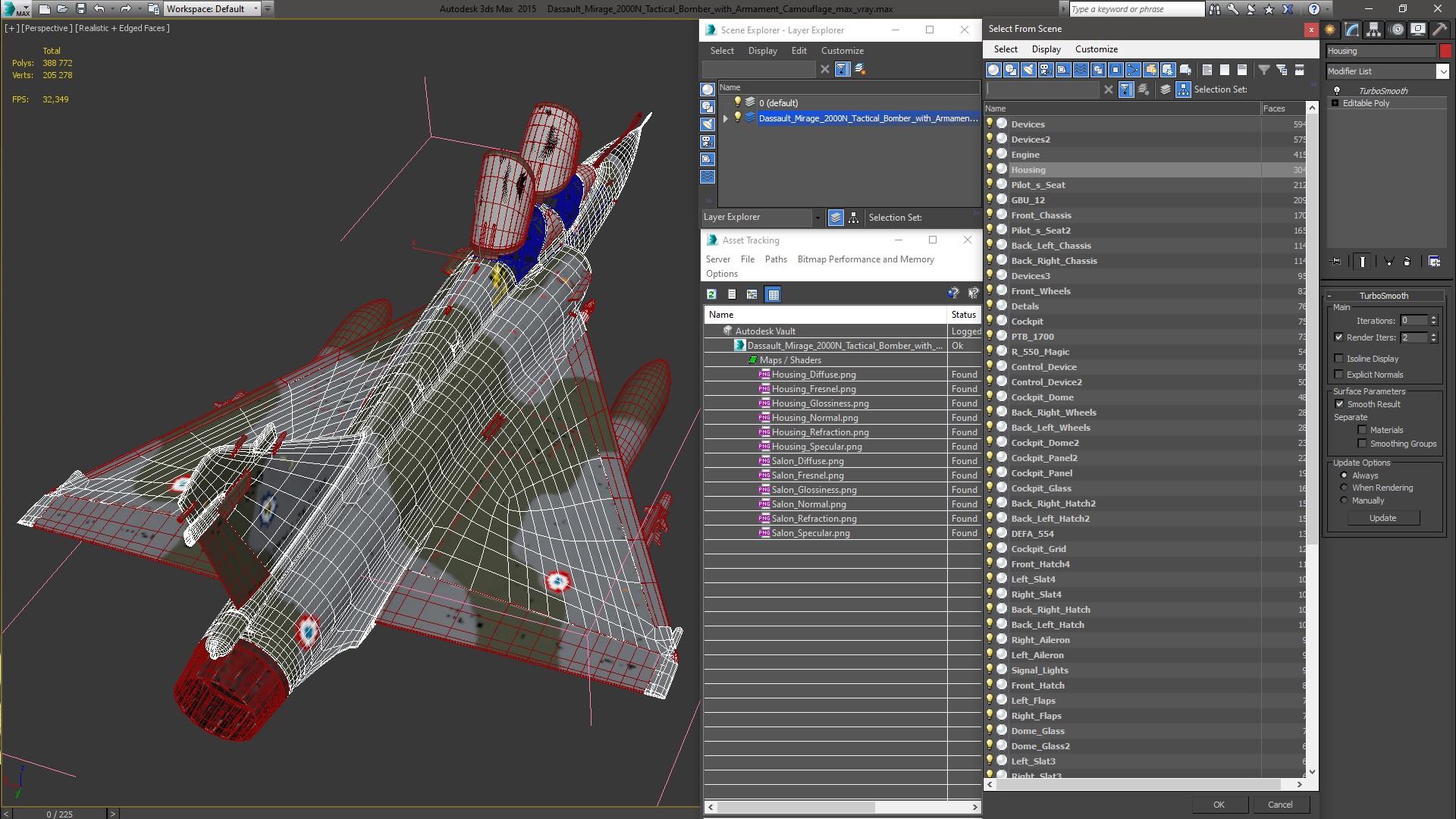Click the Update button in TurboSmooth

point(1383,517)
